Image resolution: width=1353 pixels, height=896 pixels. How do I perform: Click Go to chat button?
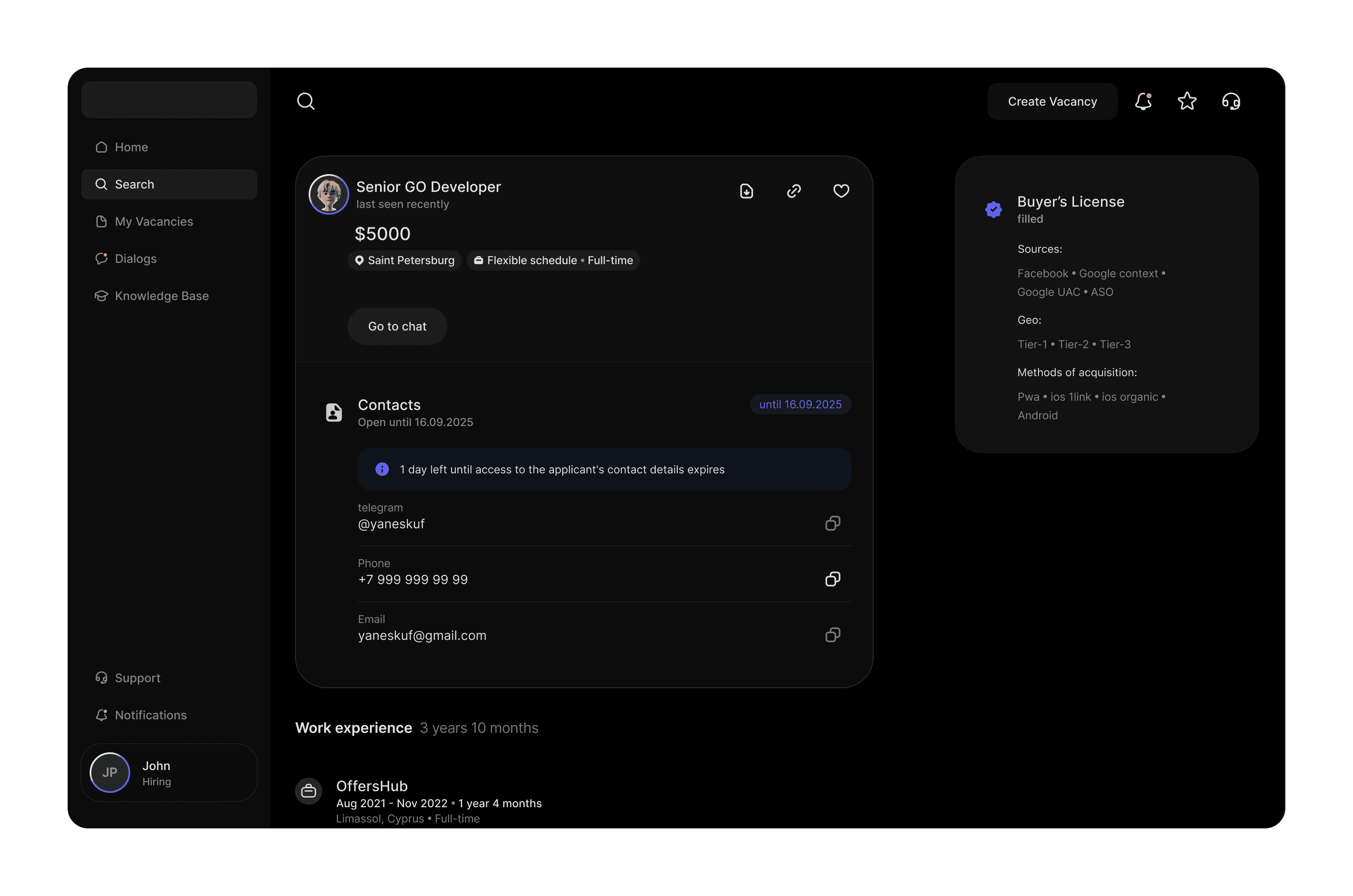point(397,326)
